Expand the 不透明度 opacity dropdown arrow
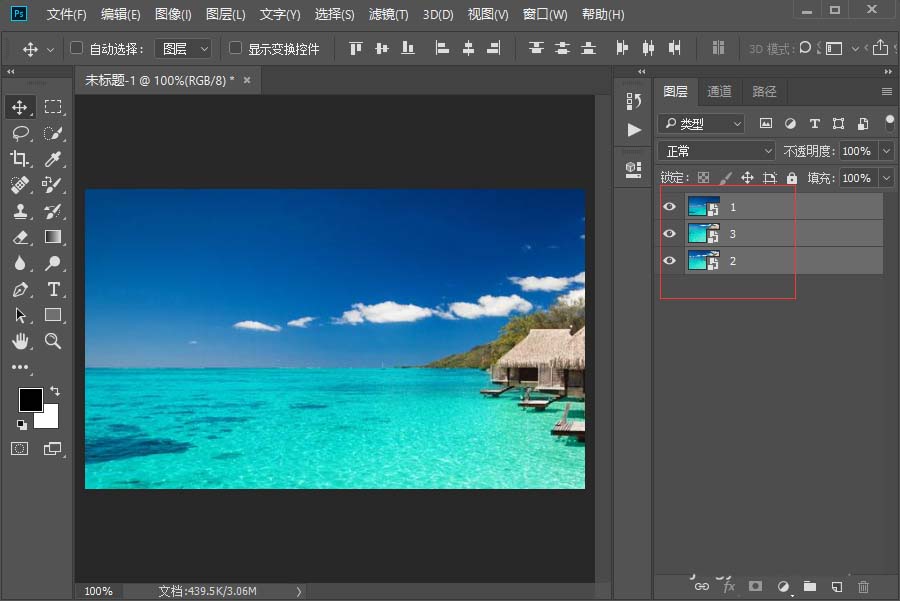900x601 pixels. tap(886, 151)
